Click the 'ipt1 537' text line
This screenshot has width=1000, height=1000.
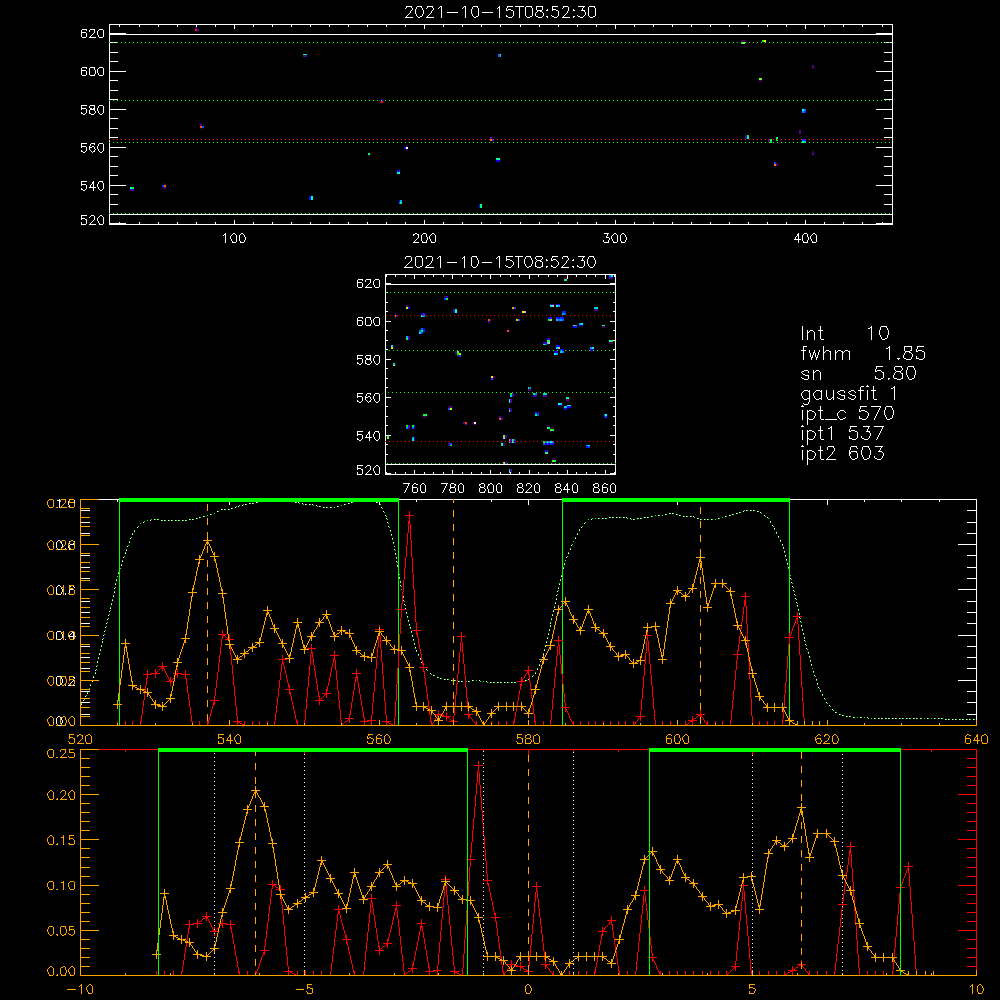pos(842,434)
